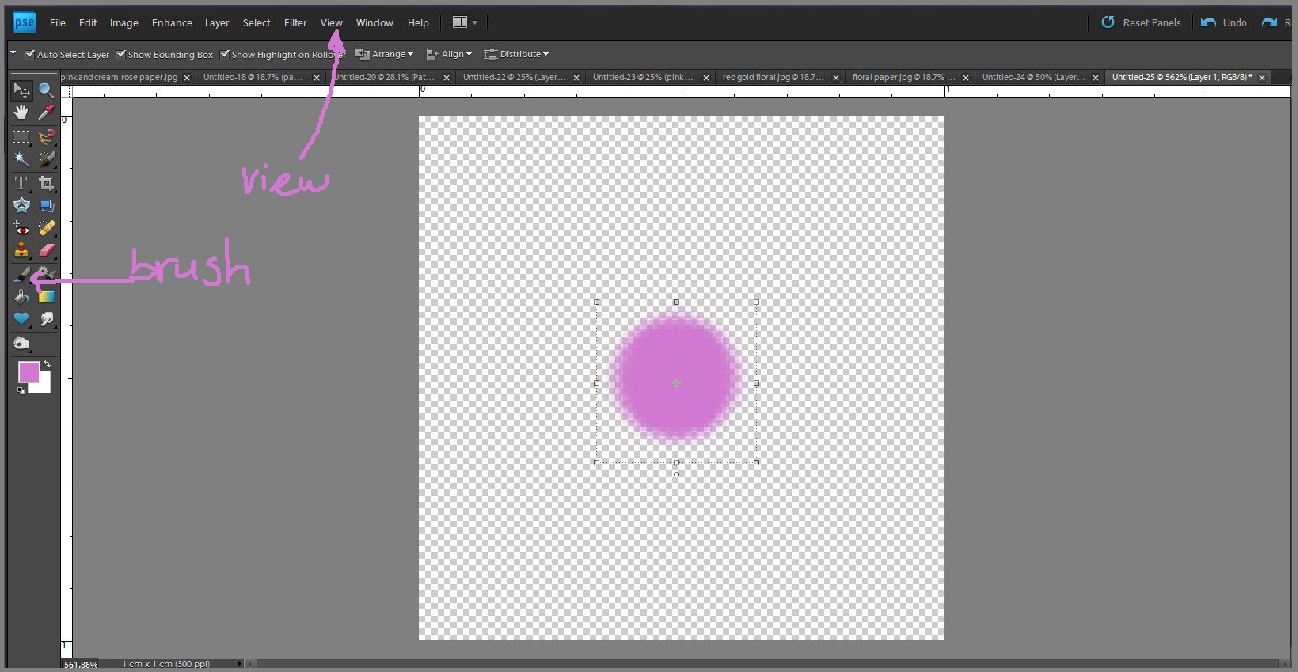Activate the Red Eye Removal tool
Screen dimensions: 1298x672
[x=21, y=228]
